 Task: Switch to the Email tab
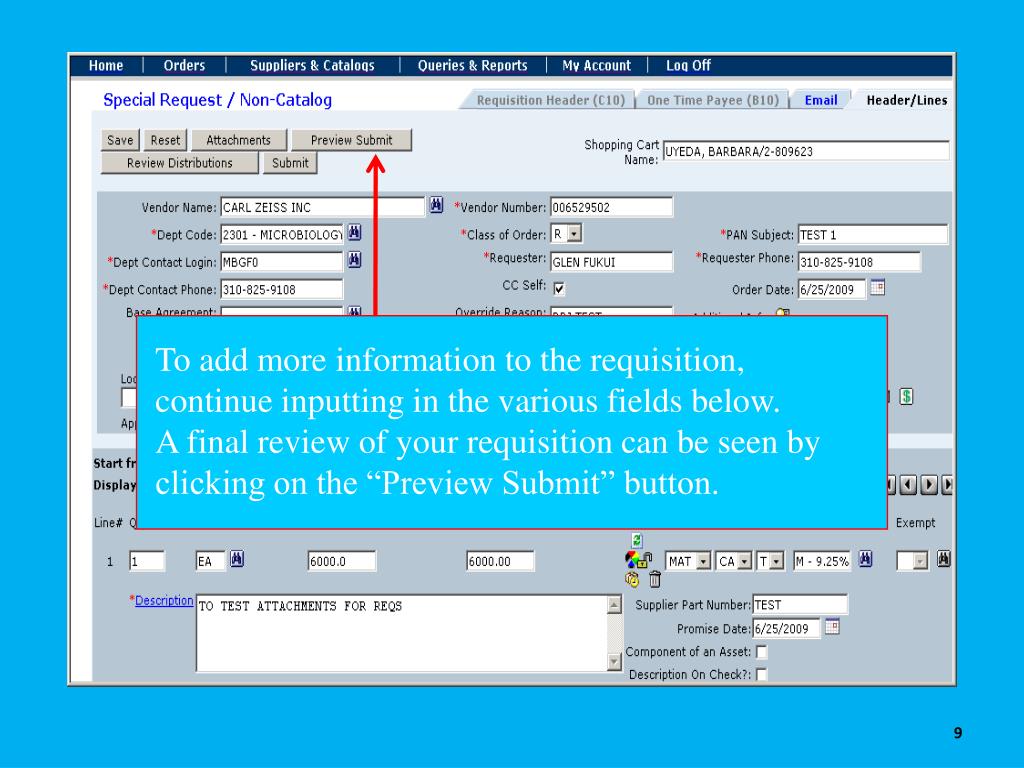[x=821, y=100]
